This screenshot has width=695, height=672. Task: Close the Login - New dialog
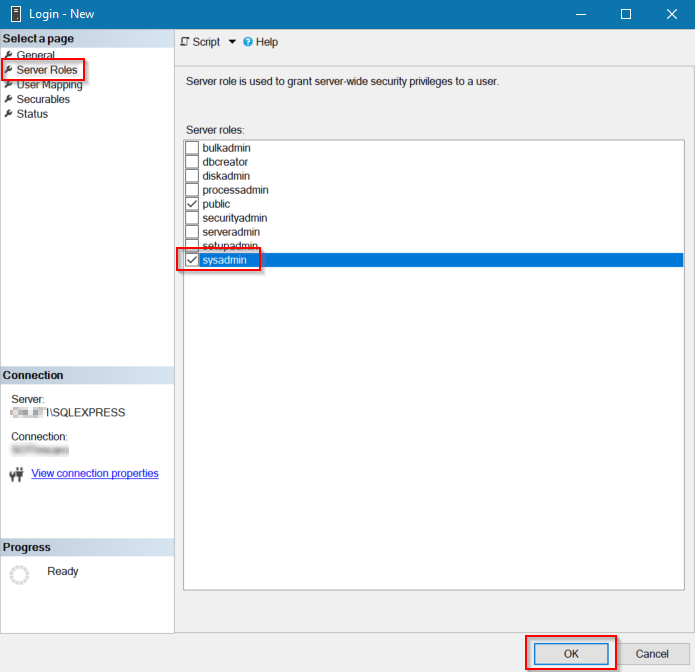(672, 14)
